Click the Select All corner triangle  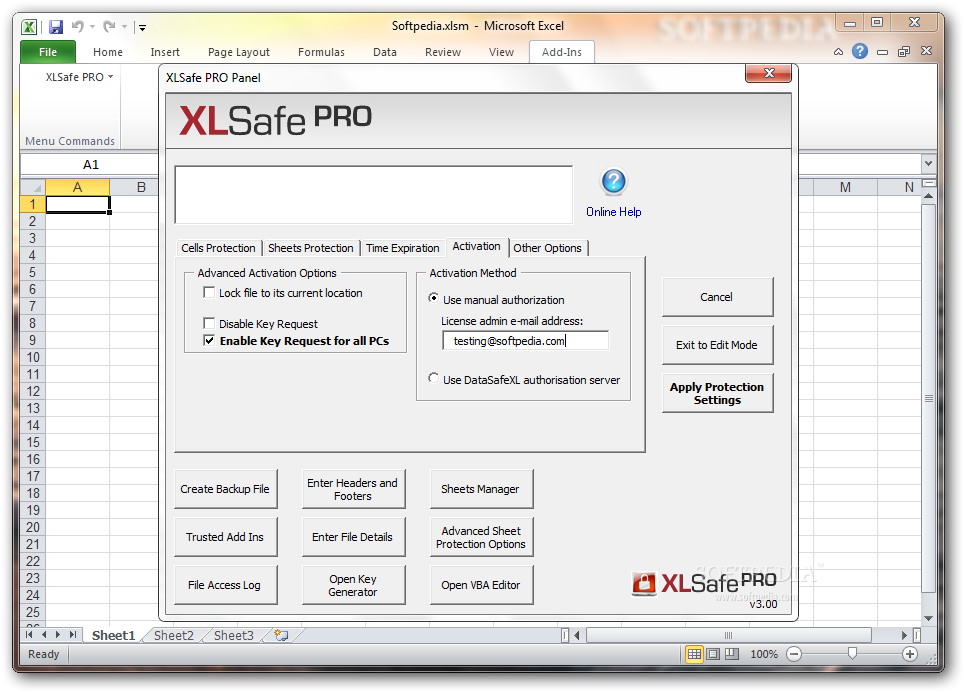pyautogui.click(x=33, y=187)
